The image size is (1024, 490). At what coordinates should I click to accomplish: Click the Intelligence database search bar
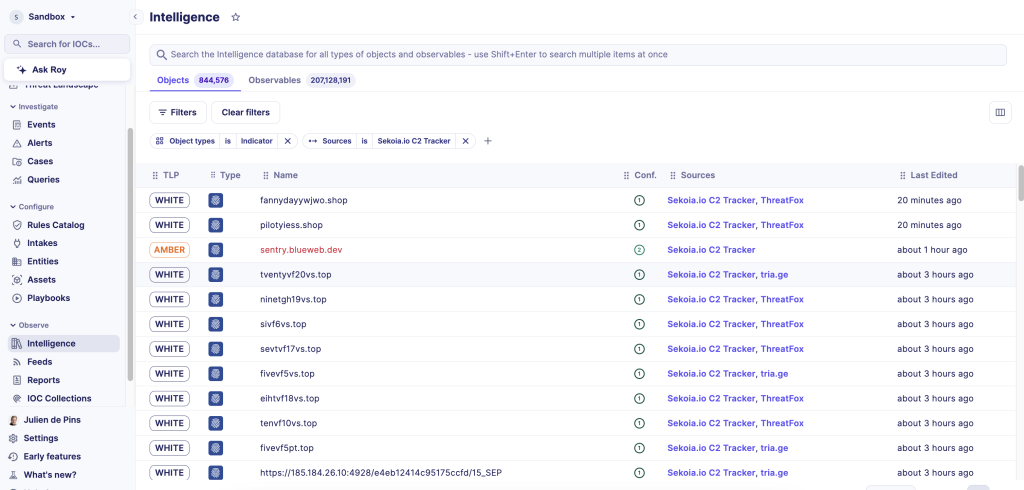click(x=578, y=55)
